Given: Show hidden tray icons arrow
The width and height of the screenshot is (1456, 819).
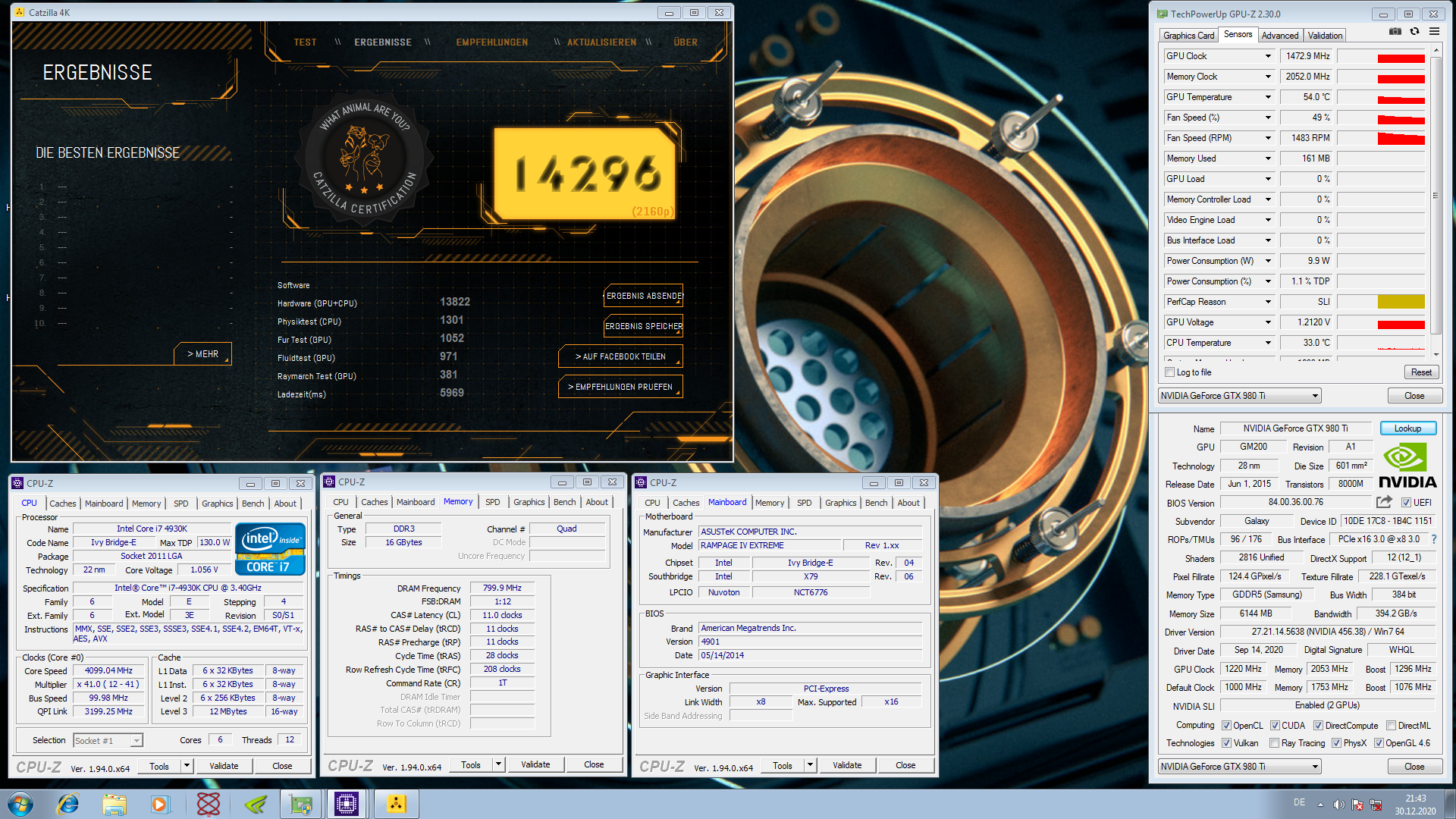Looking at the screenshot, I should click(x=1320, y=804).
